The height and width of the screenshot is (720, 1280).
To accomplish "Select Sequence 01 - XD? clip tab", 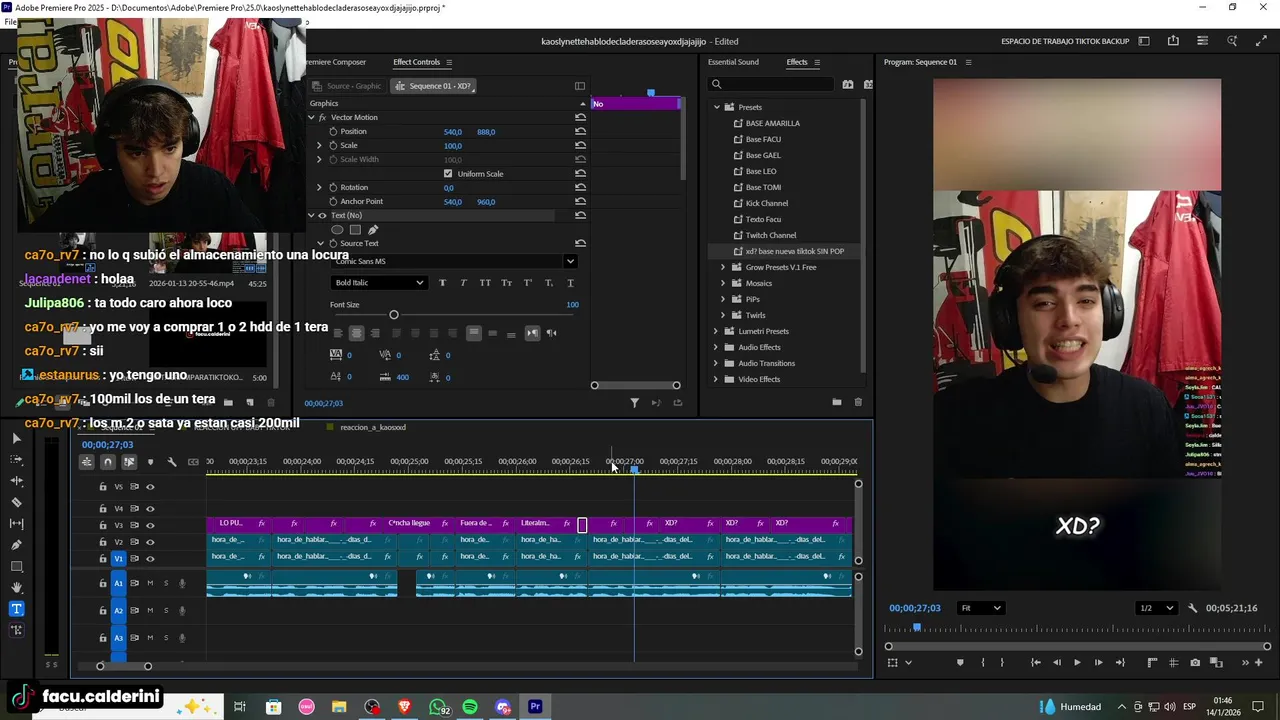I will pyautogui.click(x=432, y=86).
